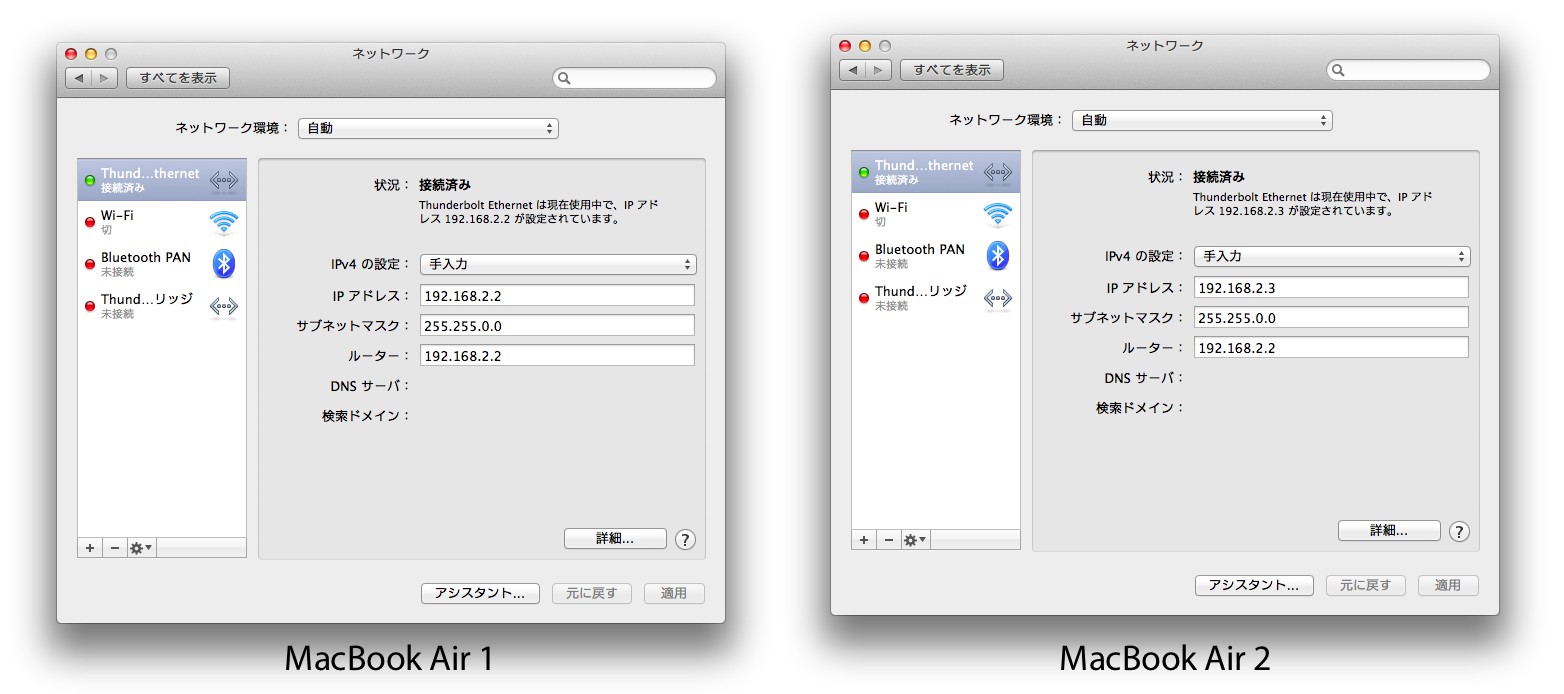Select Wi-Fi service in MacBook Air 2 list
1564x694 pixels.
936,214
